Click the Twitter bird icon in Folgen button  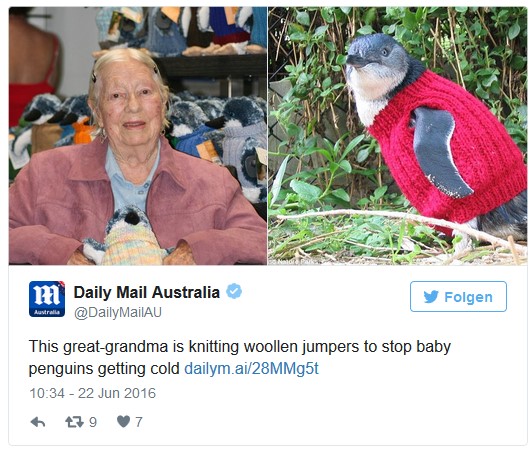coord(431,297)
